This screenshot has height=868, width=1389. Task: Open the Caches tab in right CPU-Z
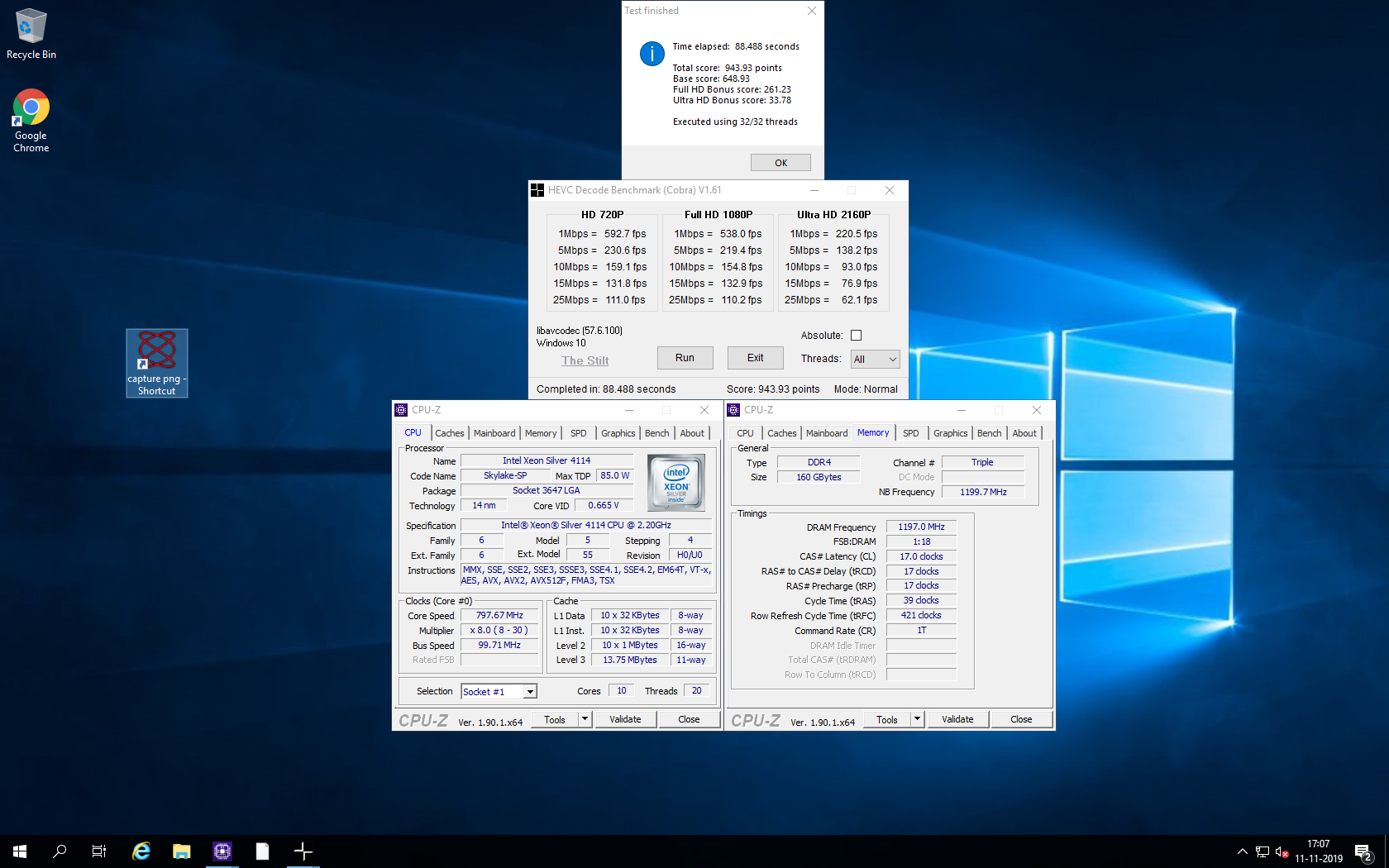tap(782, 433)
